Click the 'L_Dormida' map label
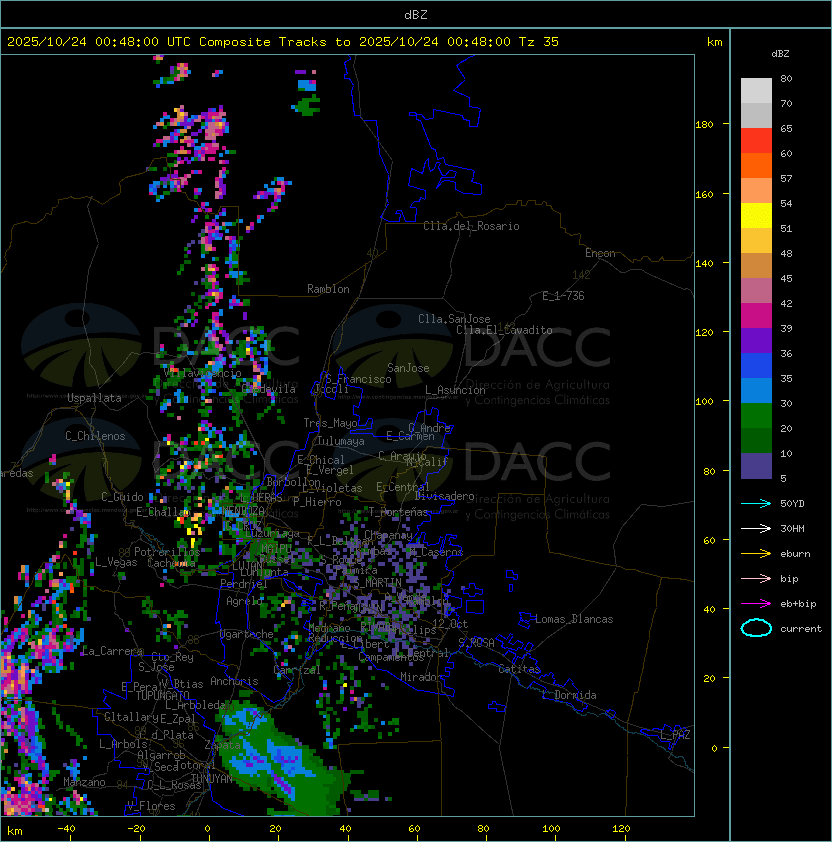 click(x=569, y=695)
